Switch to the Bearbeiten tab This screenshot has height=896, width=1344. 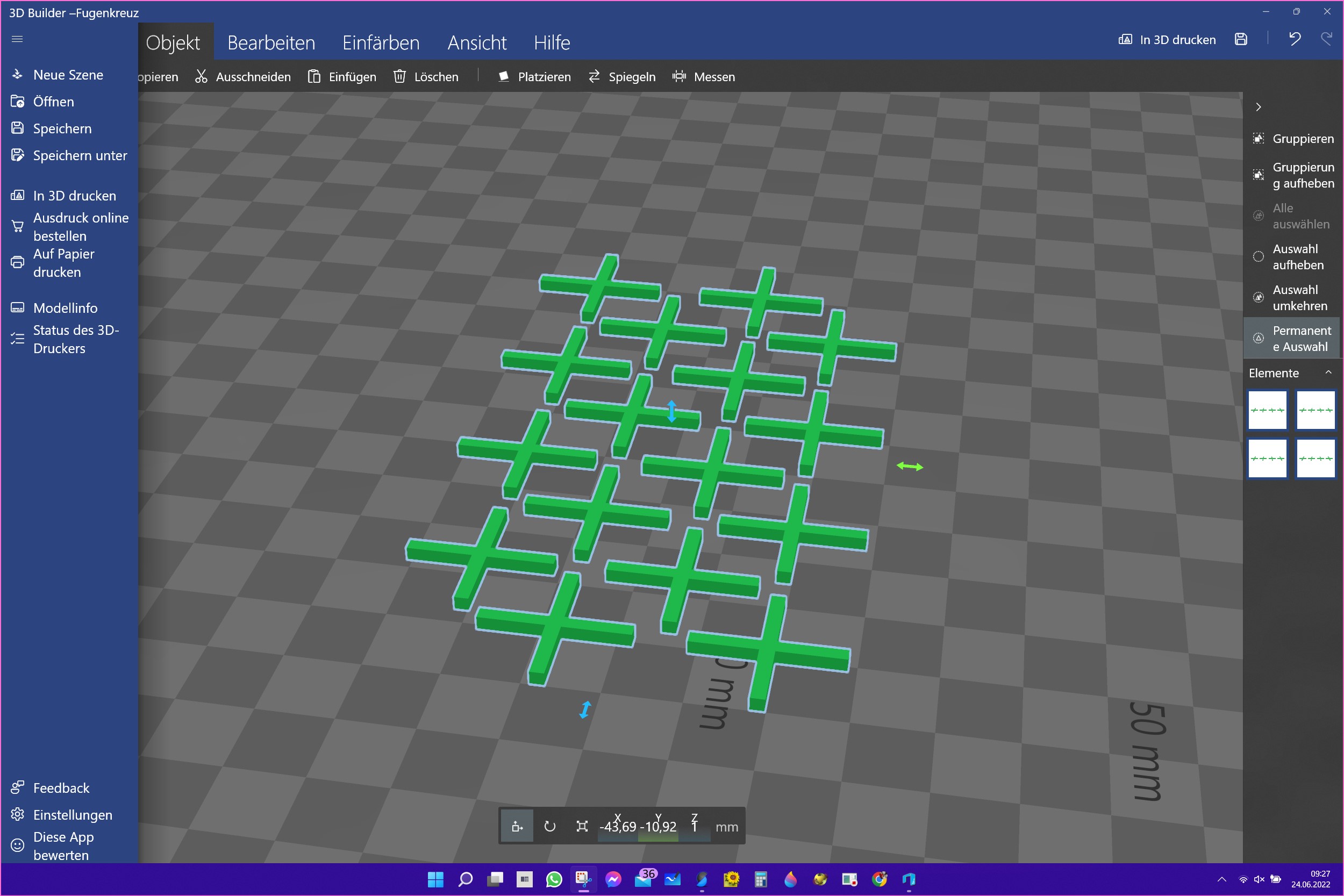pos(271,43)
